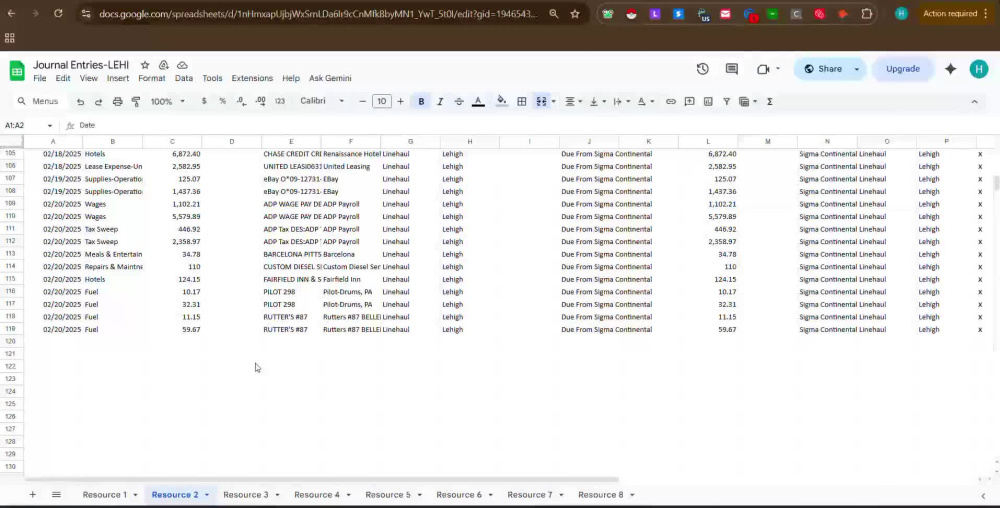
Task: Decrease decimal places icon
Action: [x=241, y=101]
